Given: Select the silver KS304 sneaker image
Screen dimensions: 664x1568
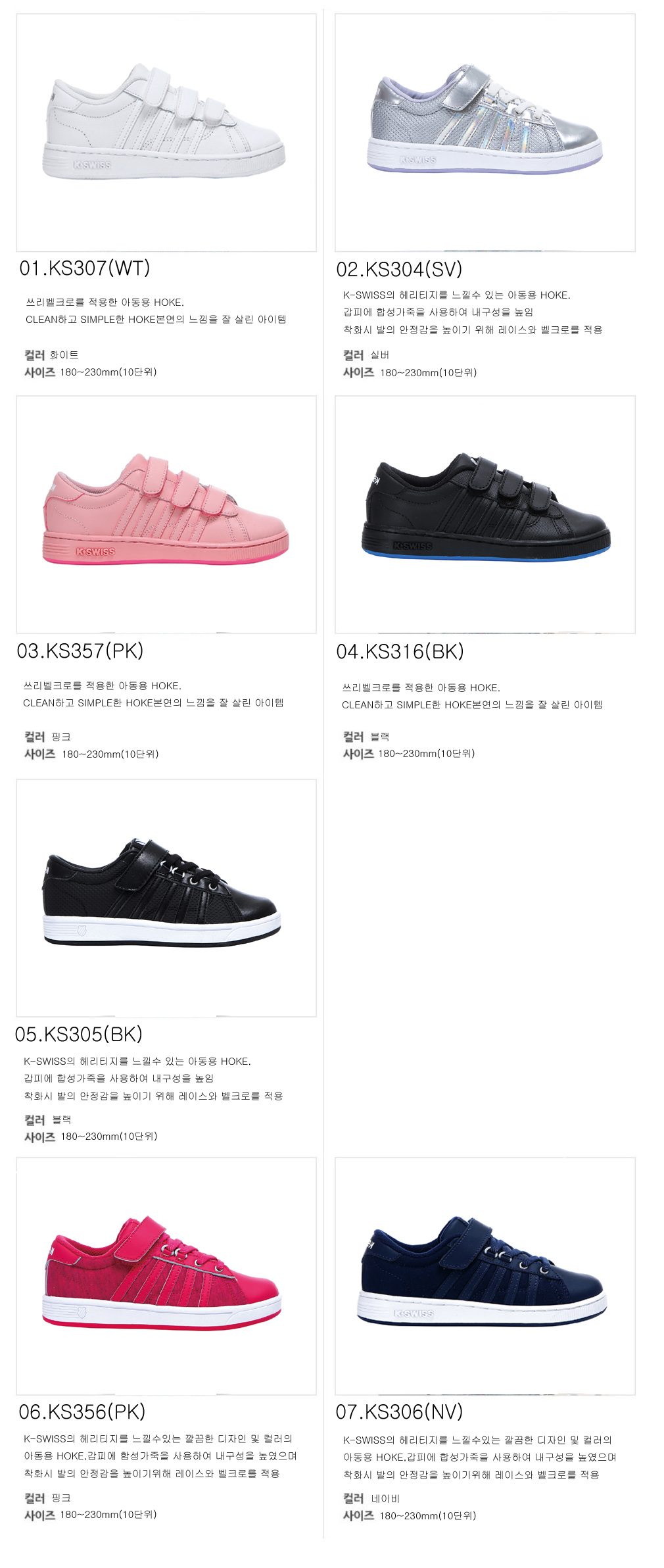Looking at the screenshot, I should tap(485, 132).
